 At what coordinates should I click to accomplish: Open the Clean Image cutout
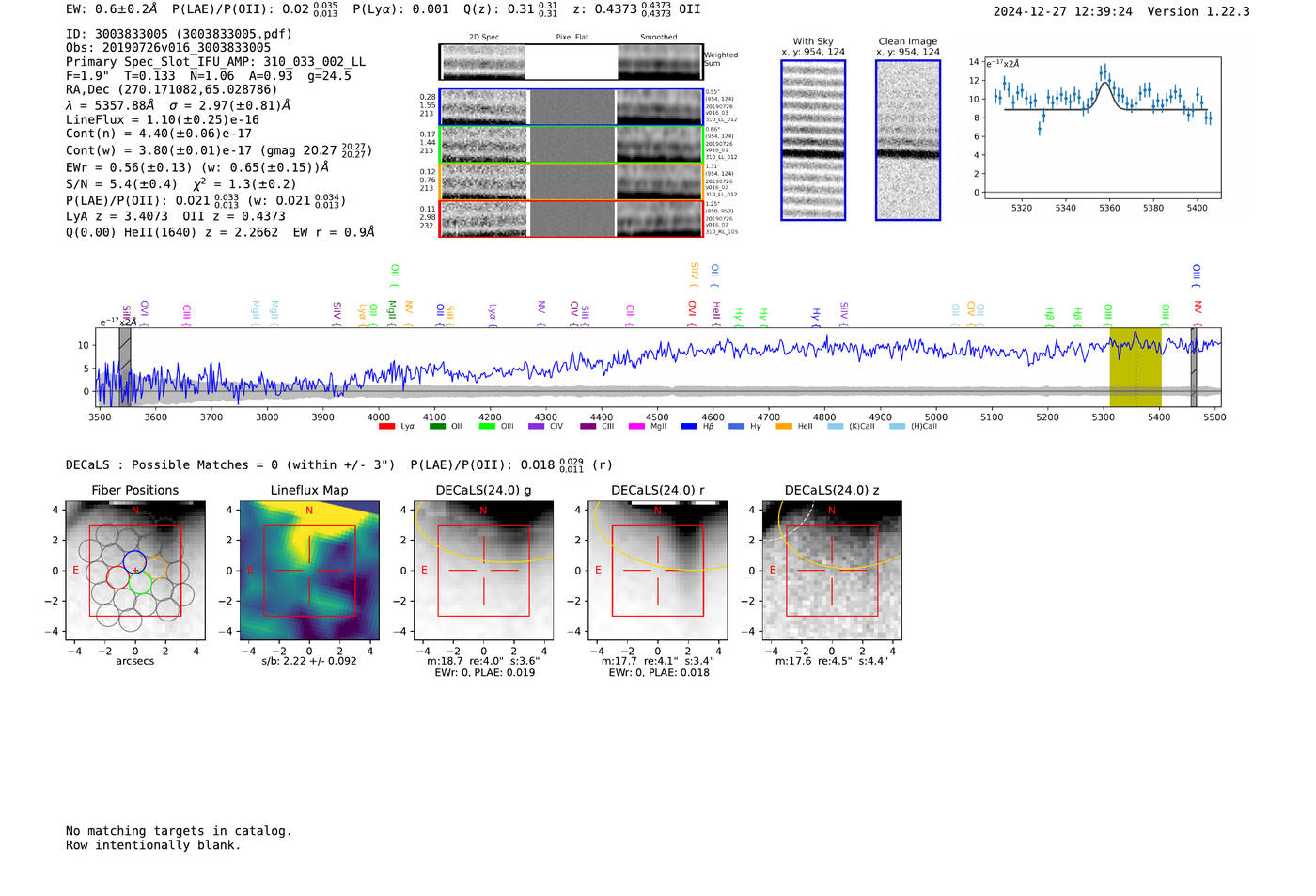908,140
